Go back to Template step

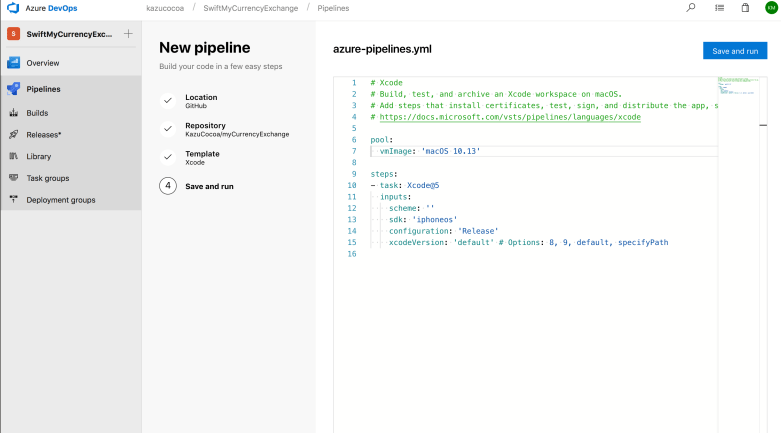point(202,157)
